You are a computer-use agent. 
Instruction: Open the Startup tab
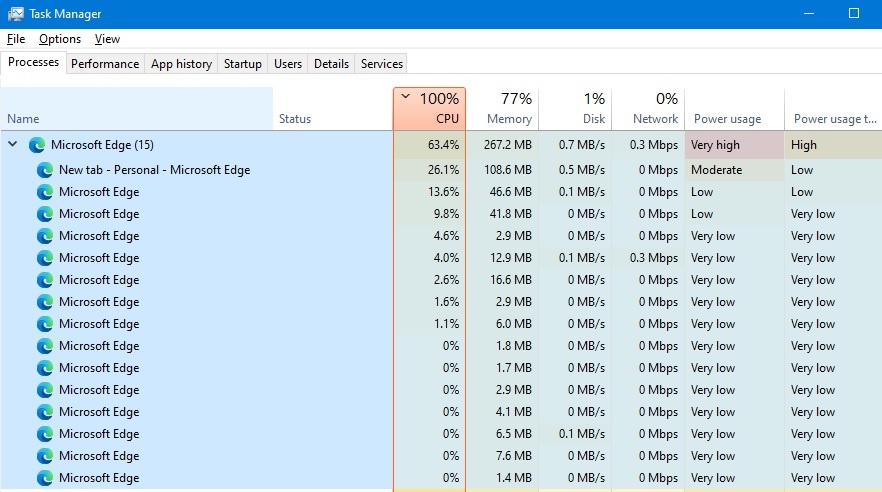(x=242, y=64)
